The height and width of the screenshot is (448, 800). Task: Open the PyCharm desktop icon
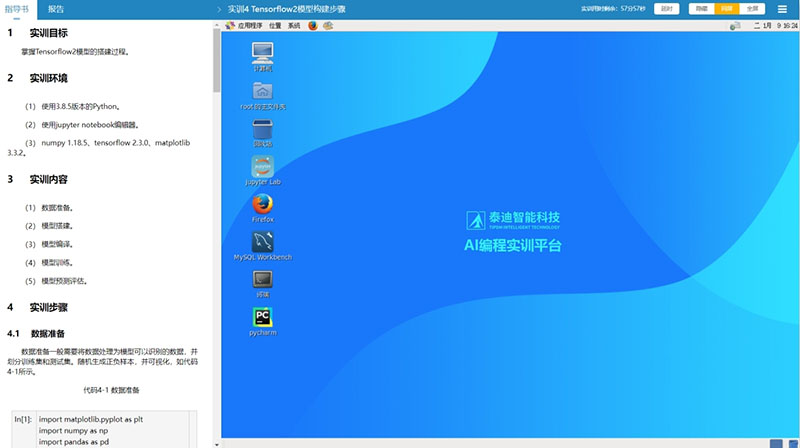[263, 318]
